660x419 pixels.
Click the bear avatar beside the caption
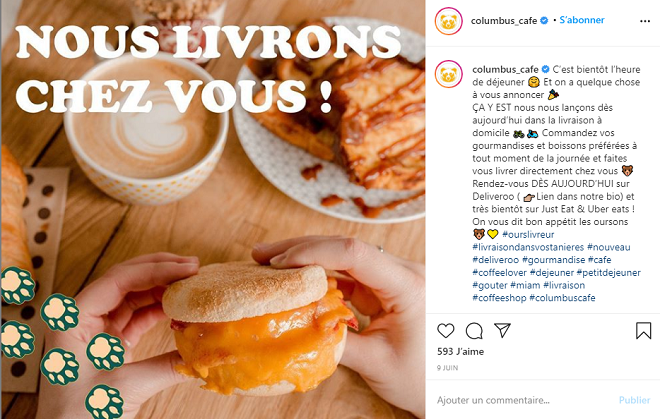(x=449, y=74)
